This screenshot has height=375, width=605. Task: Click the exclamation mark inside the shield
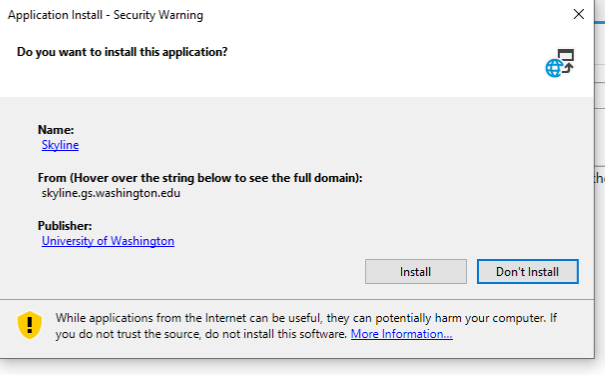pos(30,325)
